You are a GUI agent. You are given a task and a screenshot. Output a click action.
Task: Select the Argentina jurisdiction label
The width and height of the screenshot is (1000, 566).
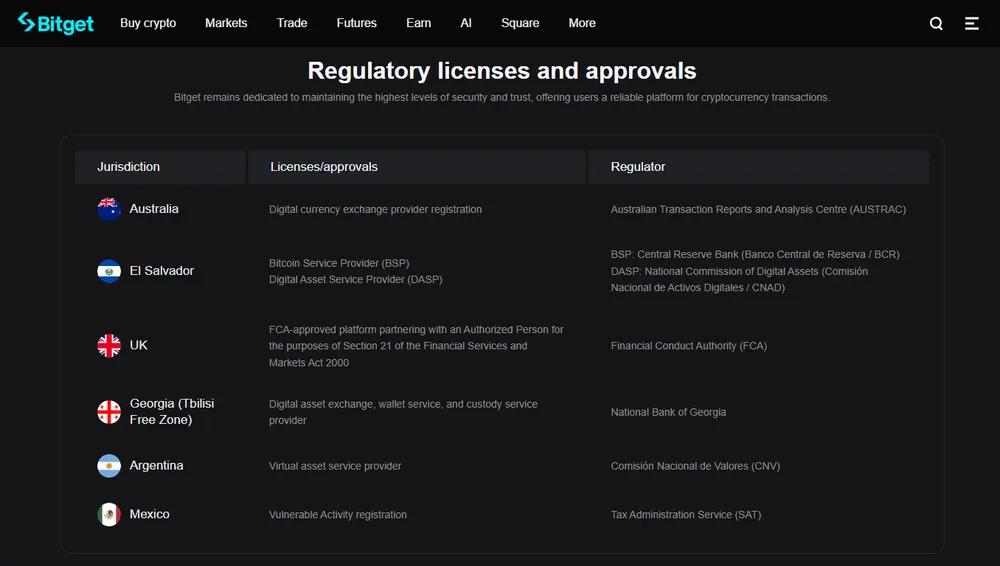pyautogui.click(x=156, y=466)
